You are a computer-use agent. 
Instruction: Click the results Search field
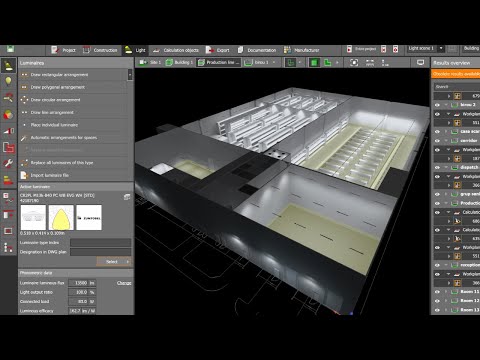[x=457, y=87]
